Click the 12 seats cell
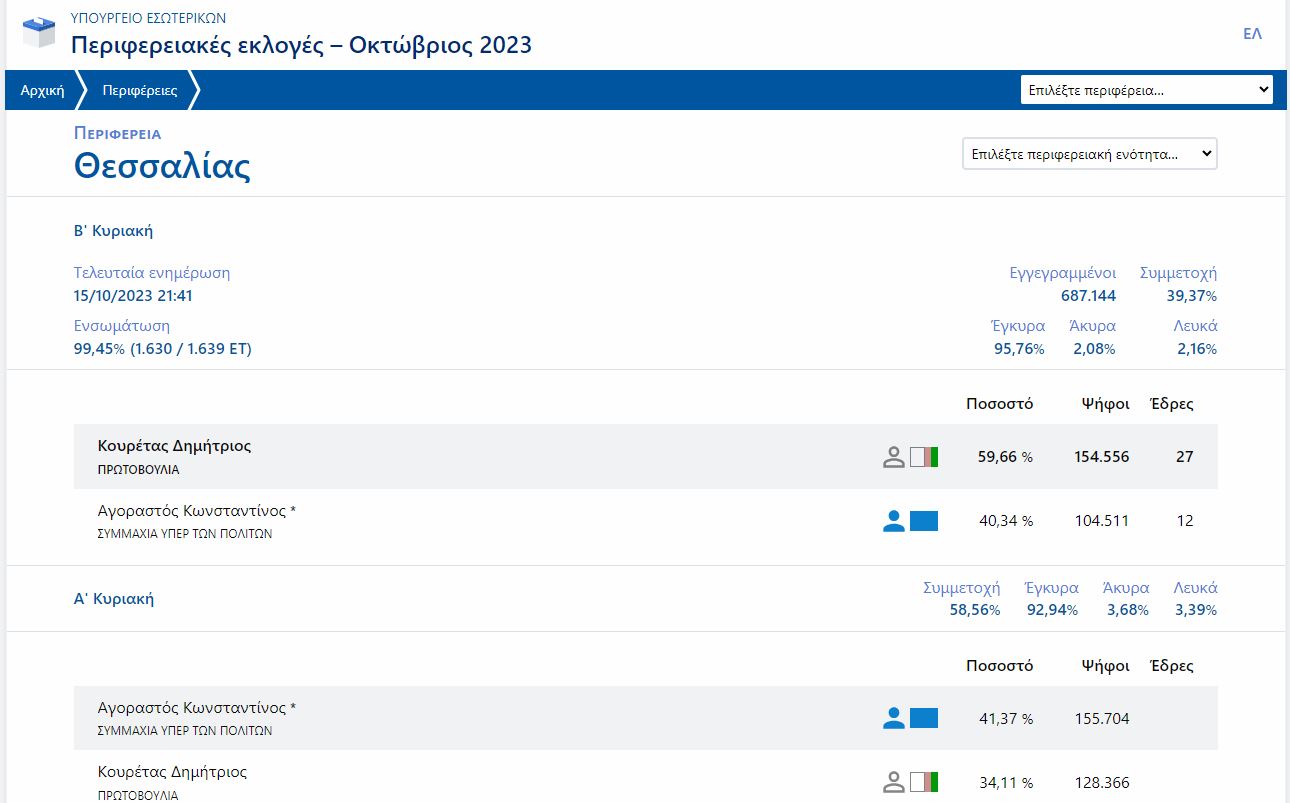The height and width of the screenshot is (803, 1290). [1185, 521]
